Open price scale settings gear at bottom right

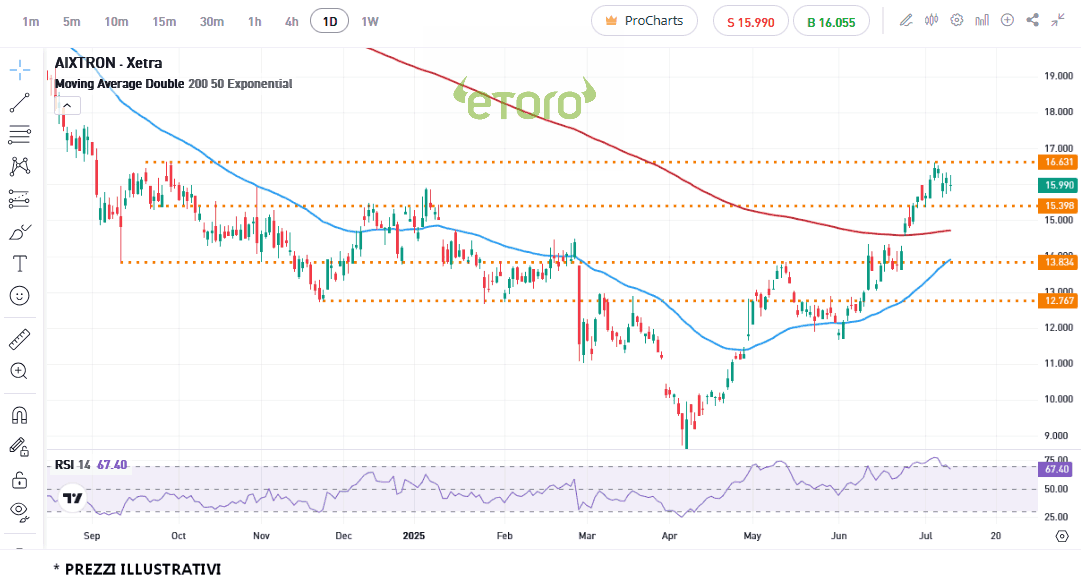1062,536
